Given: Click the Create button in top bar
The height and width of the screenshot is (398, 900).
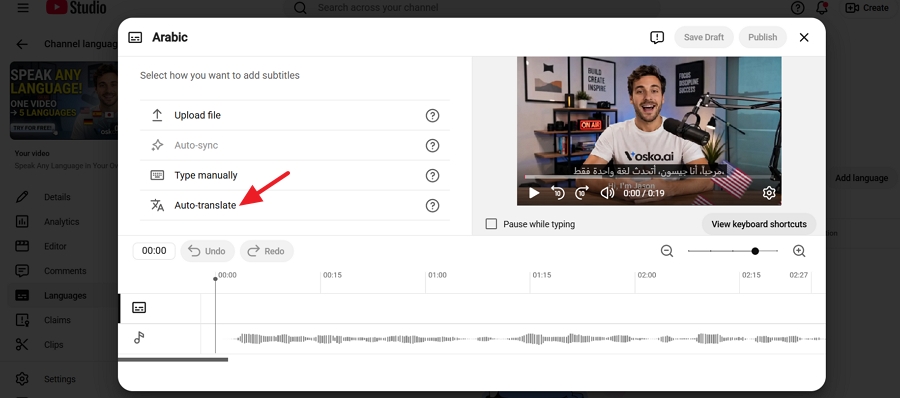Looking at the screenshot, I should tap(867, 8).
